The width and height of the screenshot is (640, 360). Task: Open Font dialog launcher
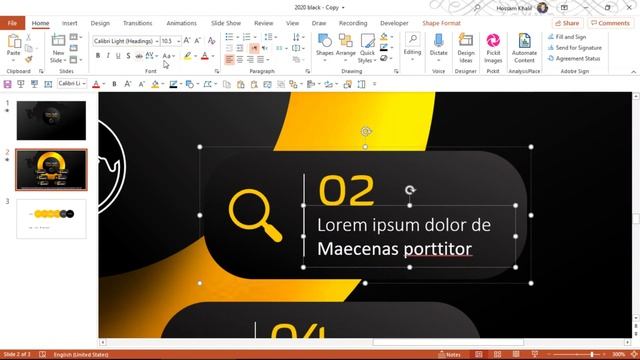click(x=217, y=71)
